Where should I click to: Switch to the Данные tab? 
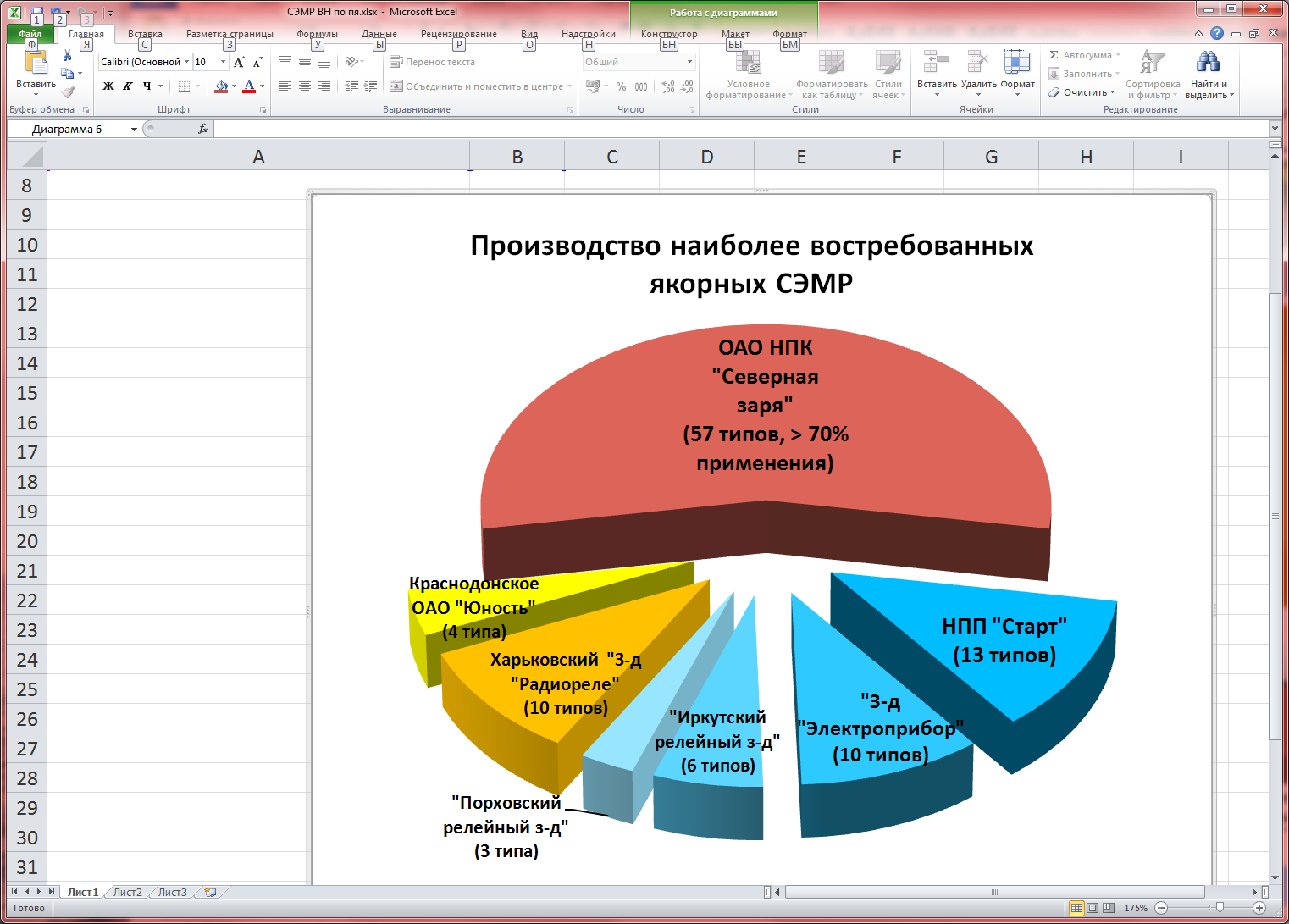[379, 34]
